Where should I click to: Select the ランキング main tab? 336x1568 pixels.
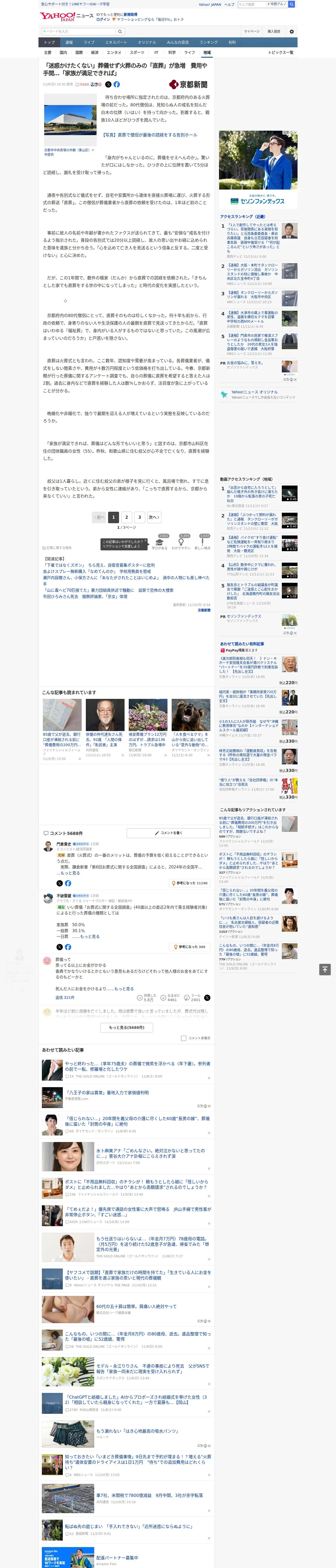tap(209, 43)
